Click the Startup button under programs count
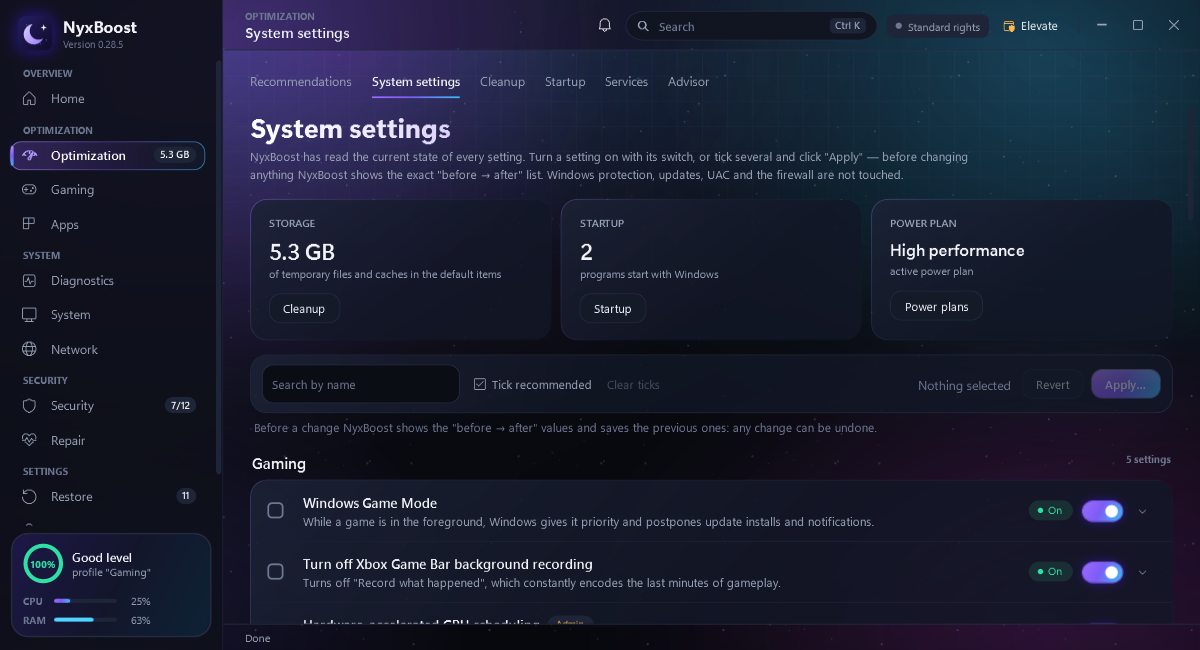The image size is (1200, 650). (x=613, y=309)
